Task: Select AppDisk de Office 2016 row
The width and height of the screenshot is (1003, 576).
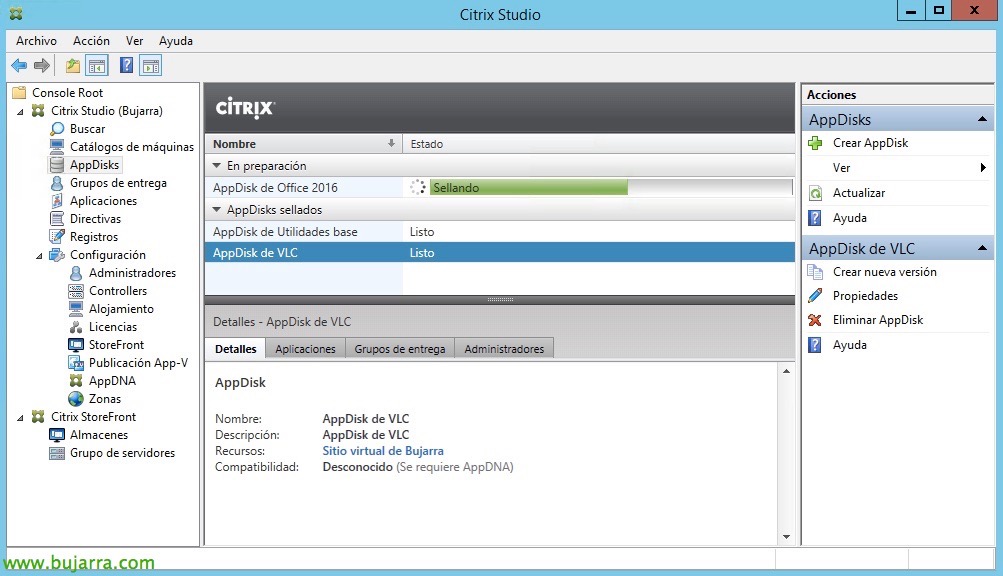Action: 500,188
